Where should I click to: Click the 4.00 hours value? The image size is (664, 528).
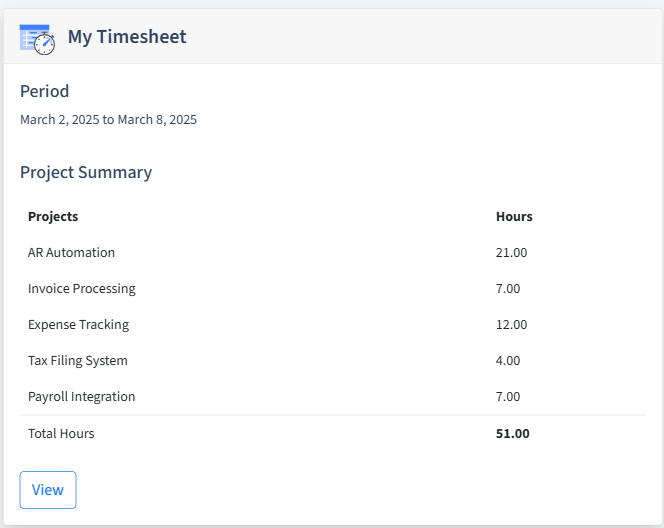click(x=508, y=360)
